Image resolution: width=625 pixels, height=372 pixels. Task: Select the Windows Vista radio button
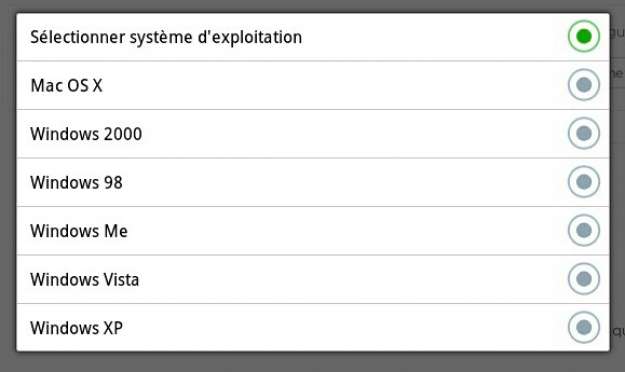(x=584, y=279)
